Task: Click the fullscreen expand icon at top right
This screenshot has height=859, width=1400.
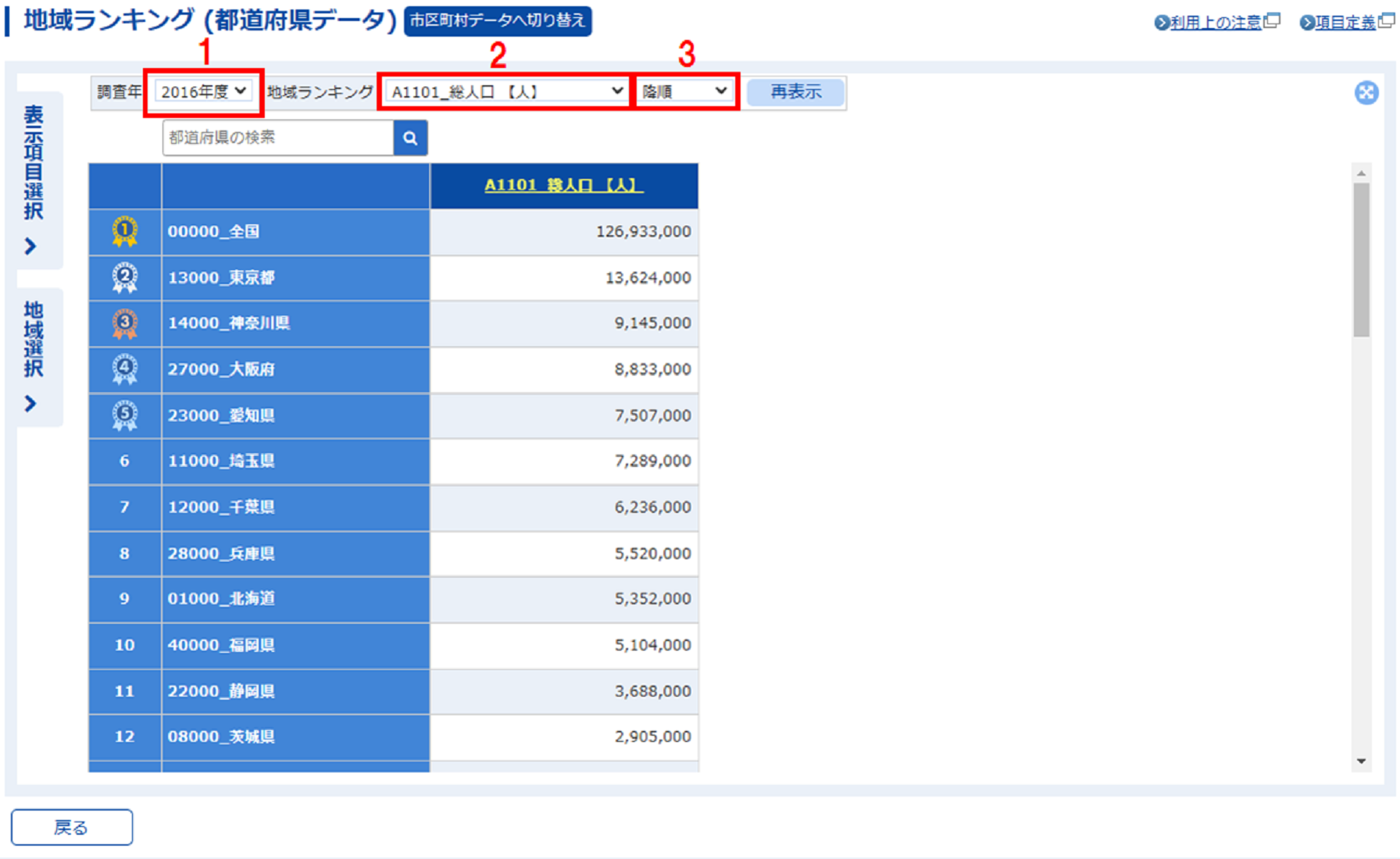Action: tap(1366, 93)
